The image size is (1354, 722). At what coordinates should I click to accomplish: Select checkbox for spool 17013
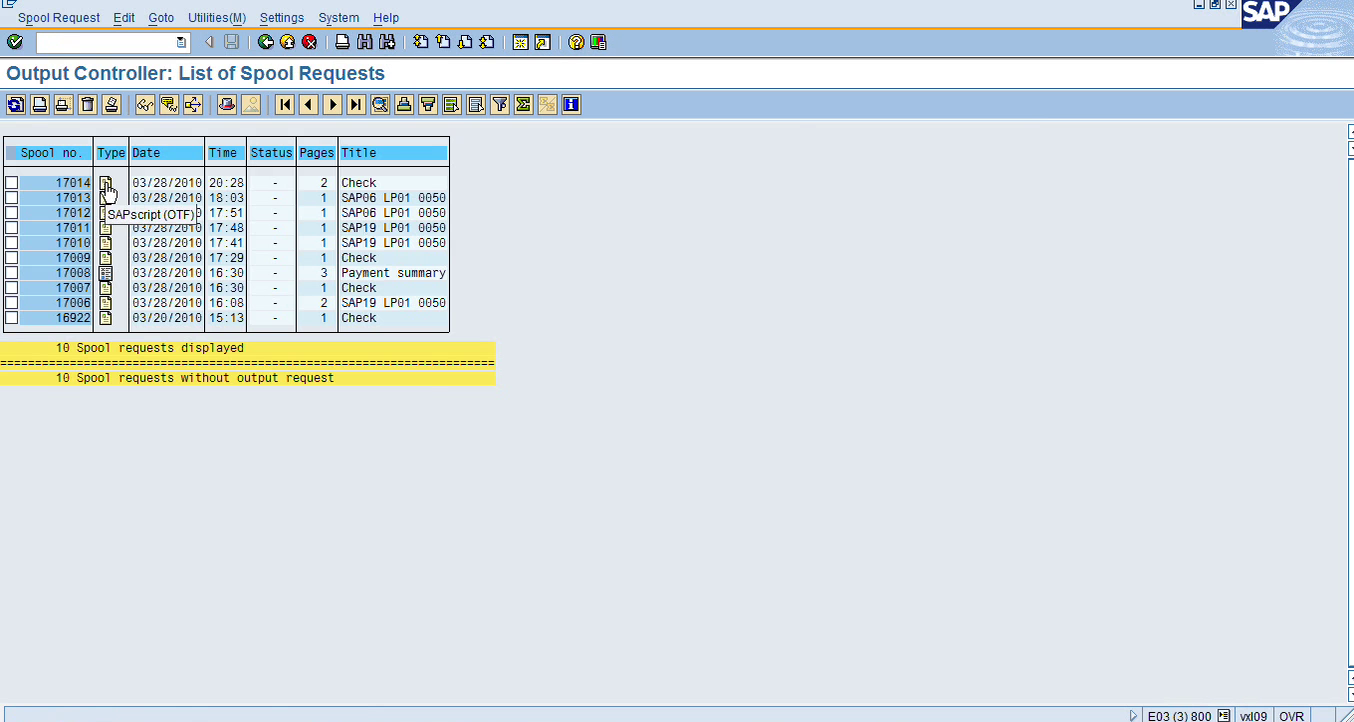point(11,198)
